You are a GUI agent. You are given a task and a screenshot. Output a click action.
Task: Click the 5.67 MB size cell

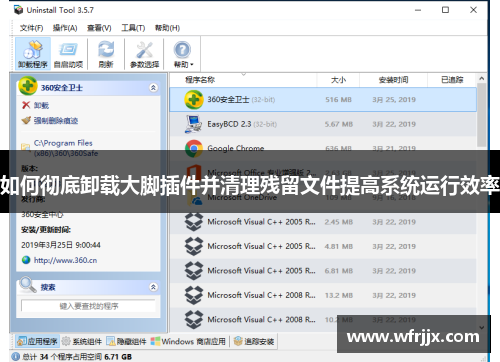(339, 124)
